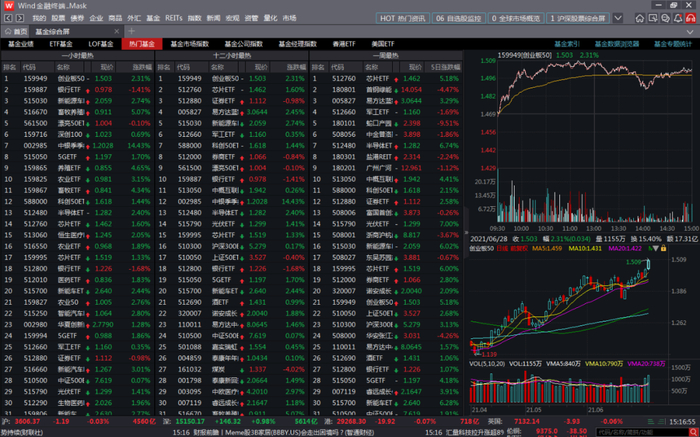Open the 我的 menu
The height and width of the screenshot is (437, 700).
pos(39,18)
